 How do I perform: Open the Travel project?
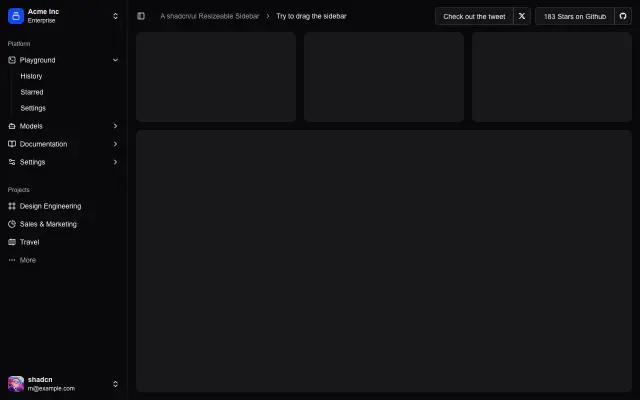pyautogui.click(x=29, y=242)
